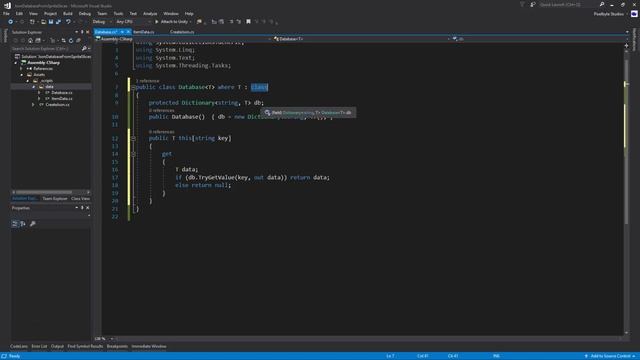The image size is (640, 360).
Task: Click Categorized icon in Properties panel
Action: [15, 224]
